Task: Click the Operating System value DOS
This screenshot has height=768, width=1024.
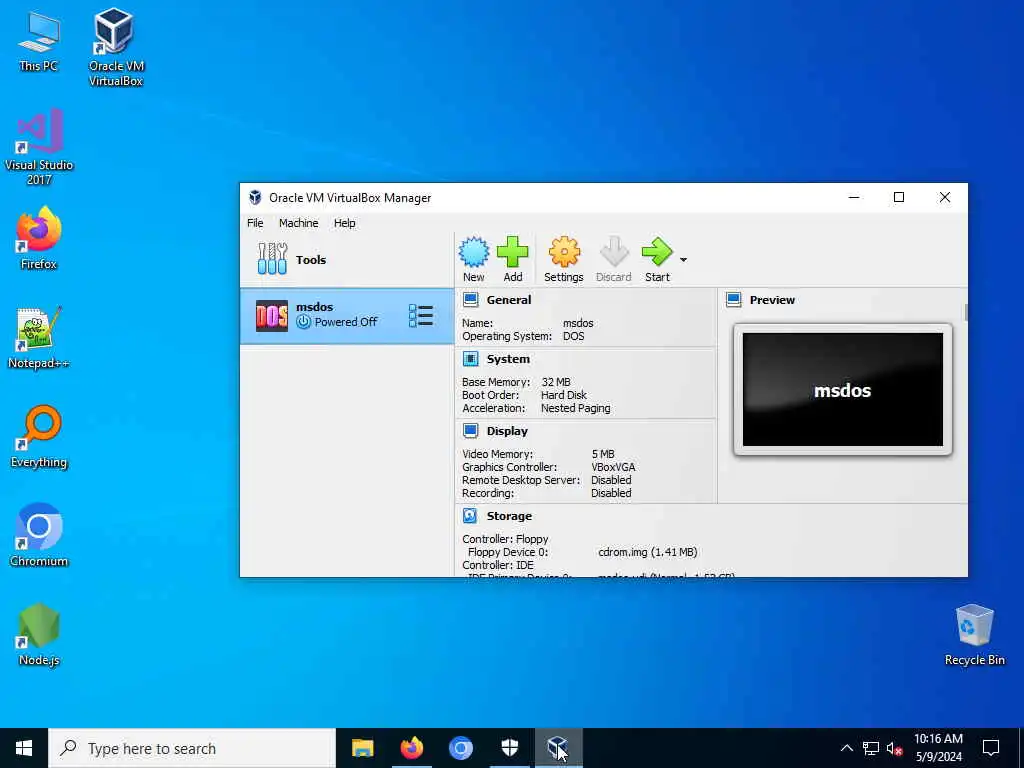Action: (x=573, y=336)
